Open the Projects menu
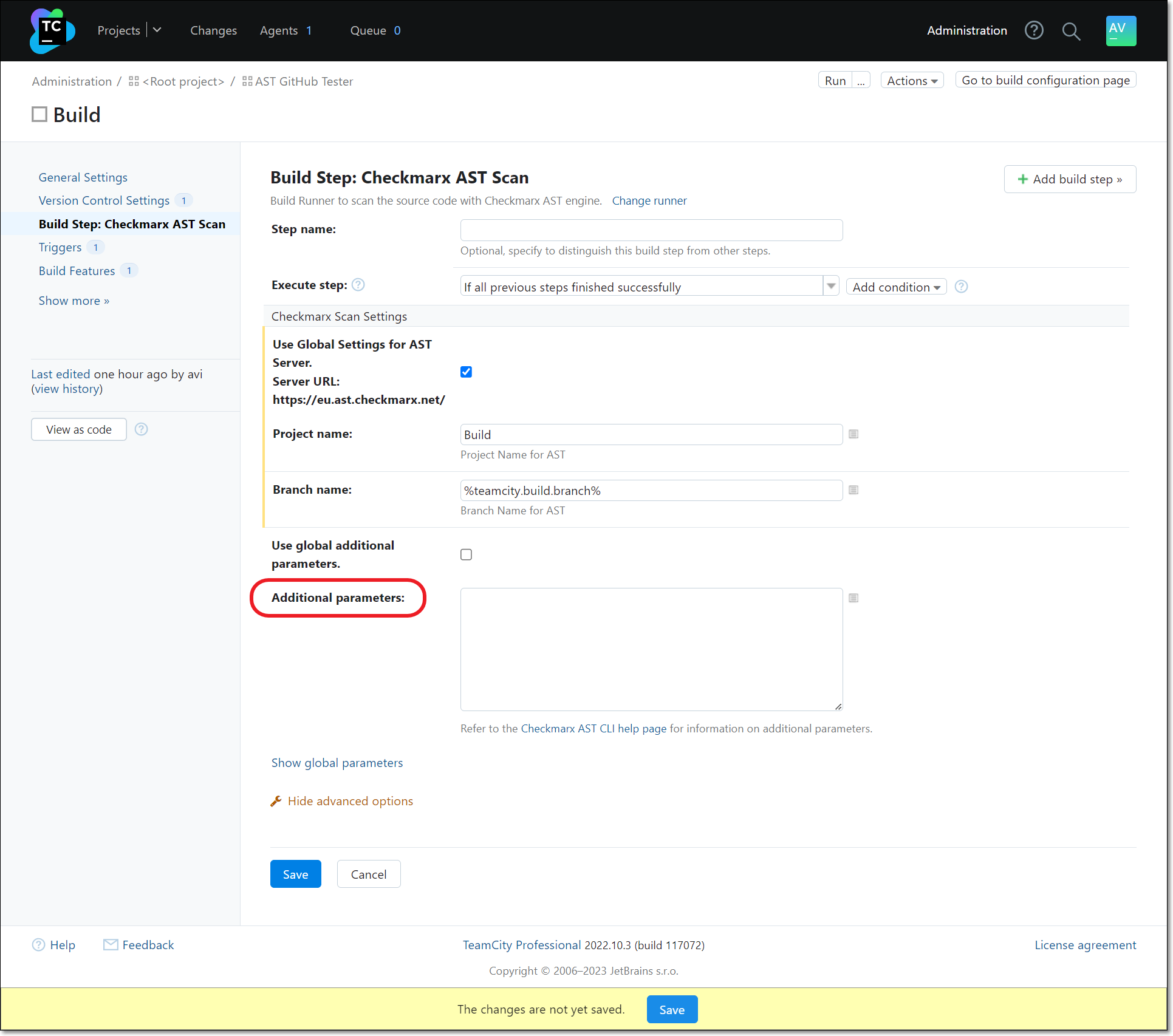 (118, 30)
